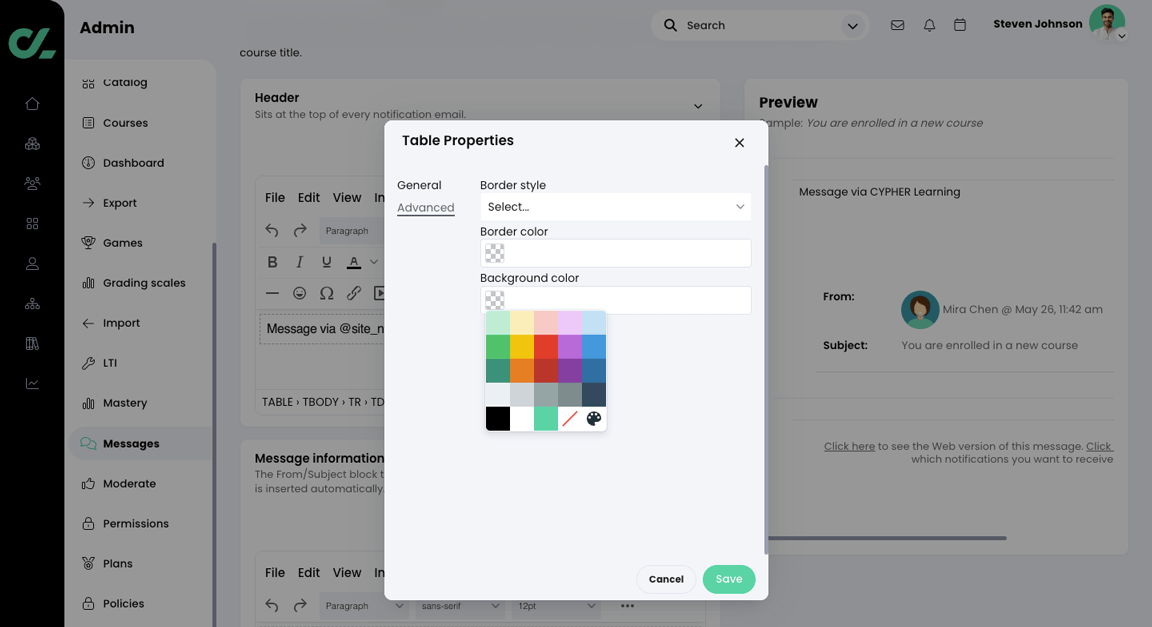Click the Preview panel horizontal scrollbar
Viewport: 1152px width, 627px height.
[888, 538]
